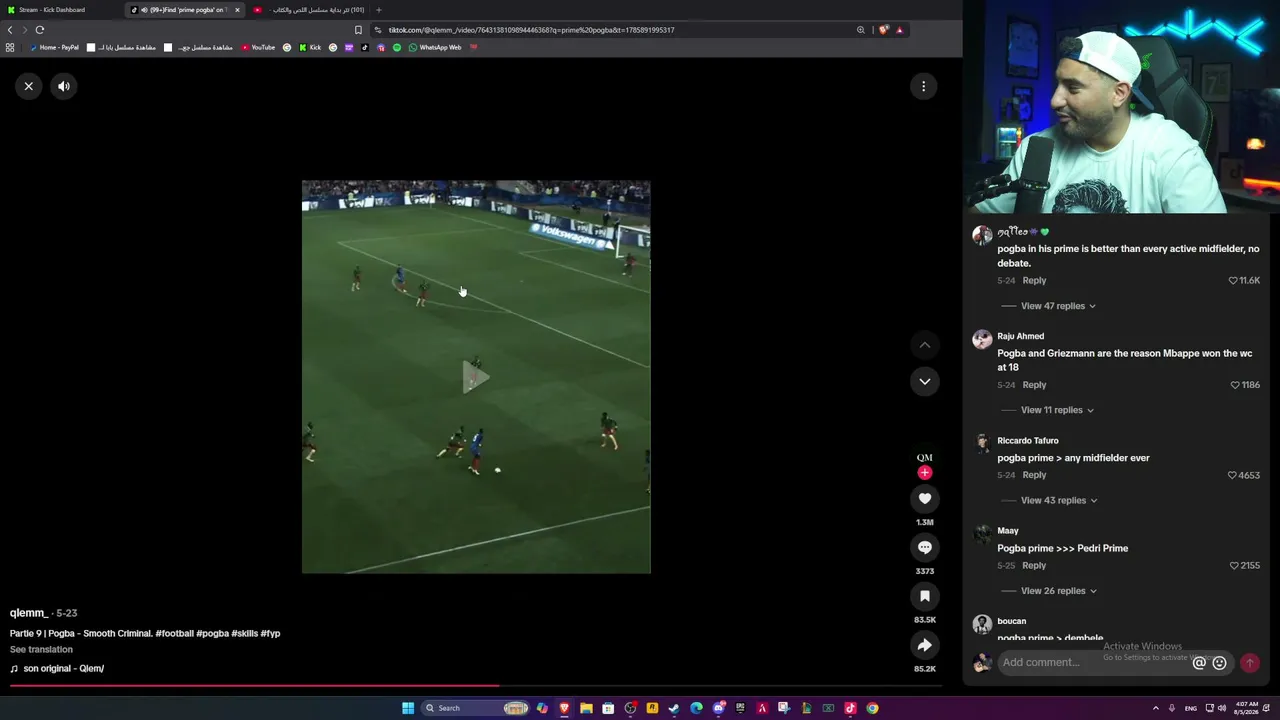Bookmark the video to favorites
1280x720 pixels.
925,596
